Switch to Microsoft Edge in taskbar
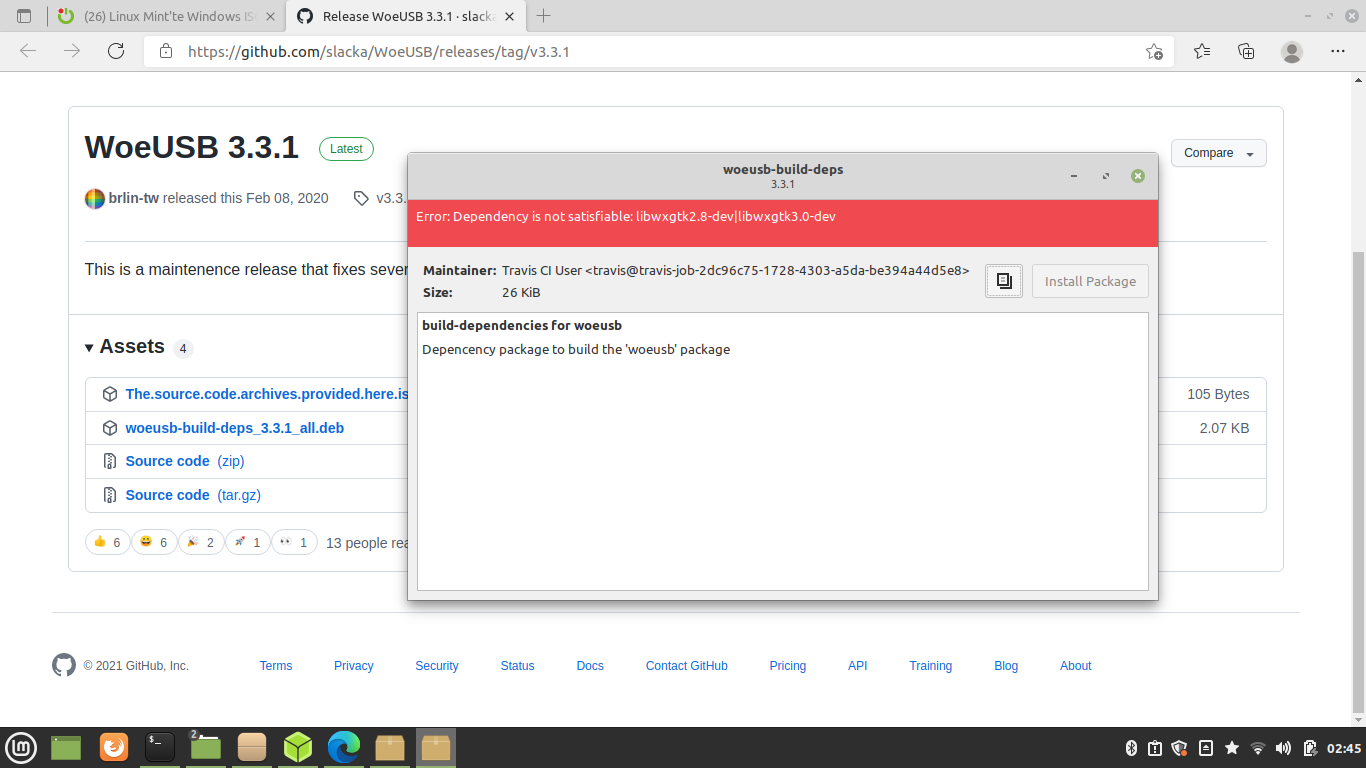Image resolution: width=1366 pixels, height=768 pixels. (x=344, y=747)
